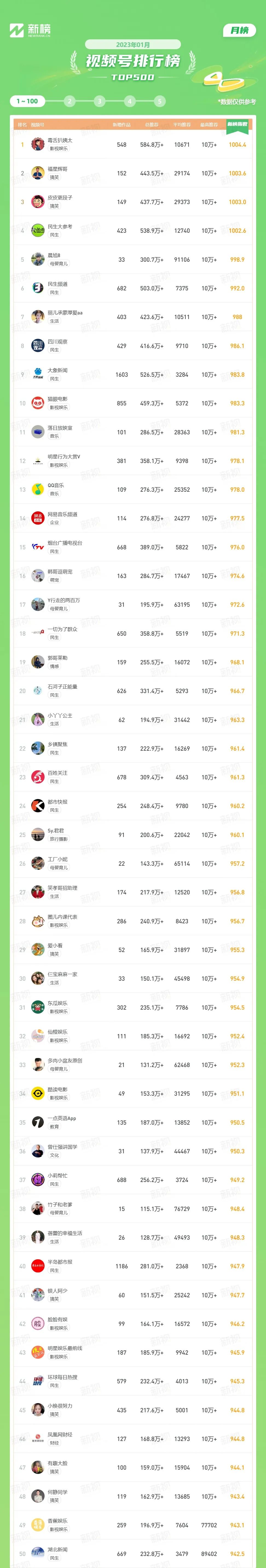The width and height of the screenshot is (266, 1568).
Task: Jump to ranking page 5 circle
Action: pos(159,101)
